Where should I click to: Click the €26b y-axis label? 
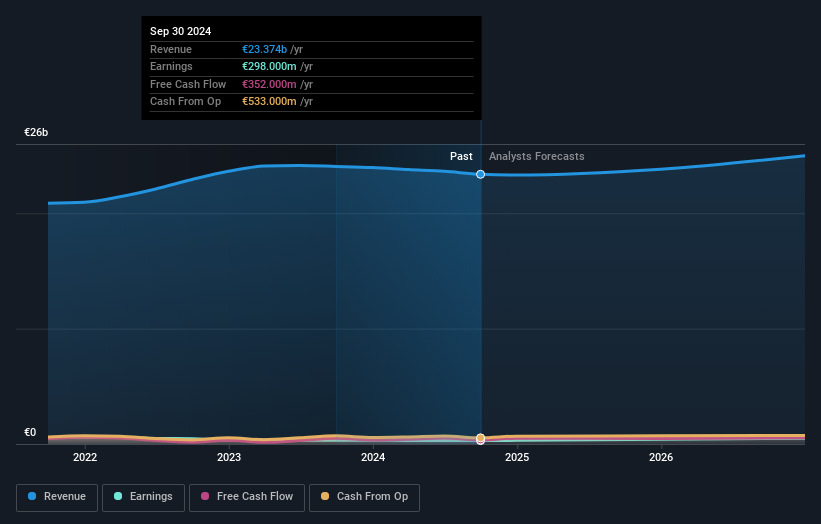[x=36, y=132]
